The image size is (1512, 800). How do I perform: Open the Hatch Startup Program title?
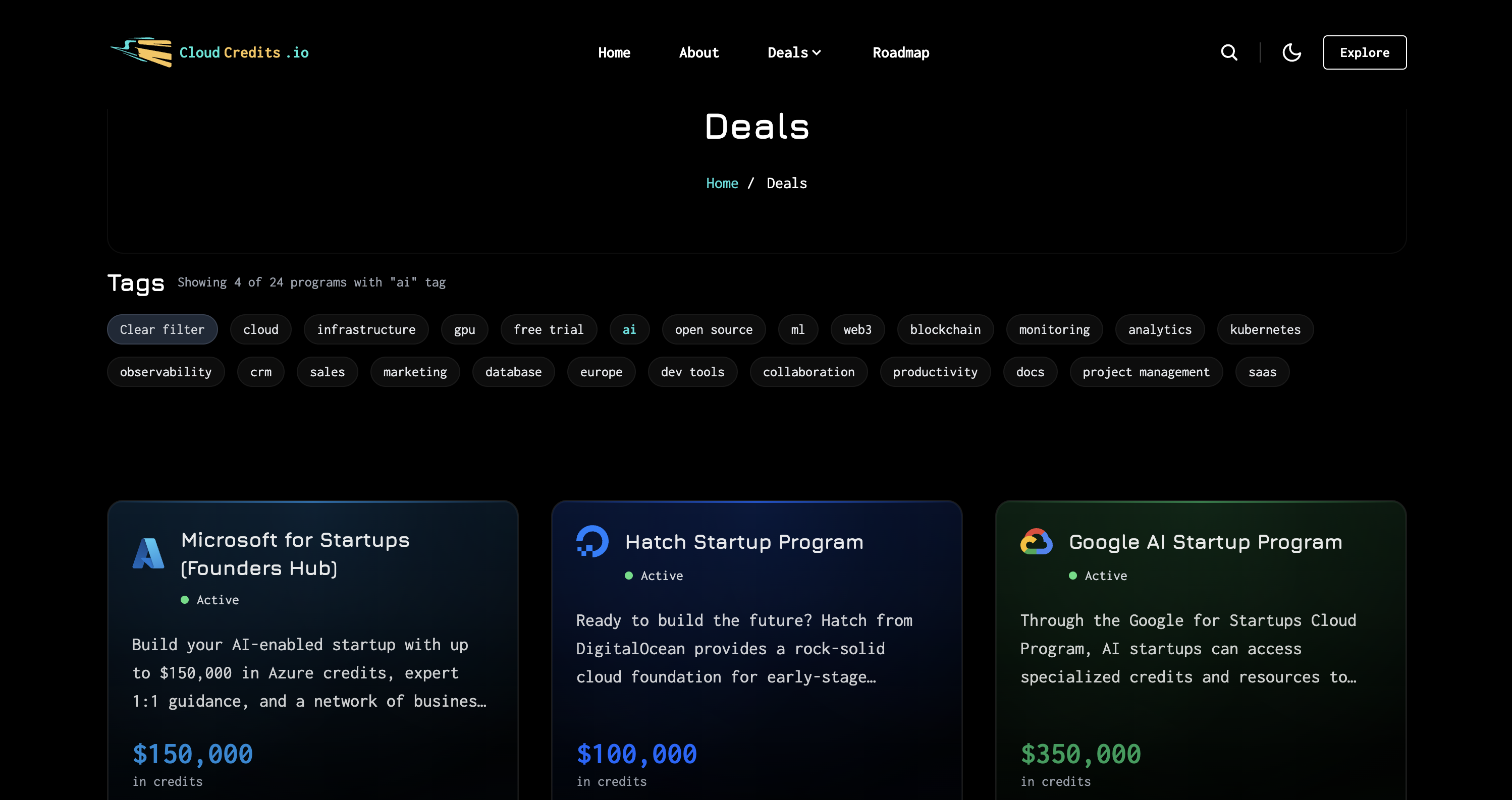pos(744,542)
